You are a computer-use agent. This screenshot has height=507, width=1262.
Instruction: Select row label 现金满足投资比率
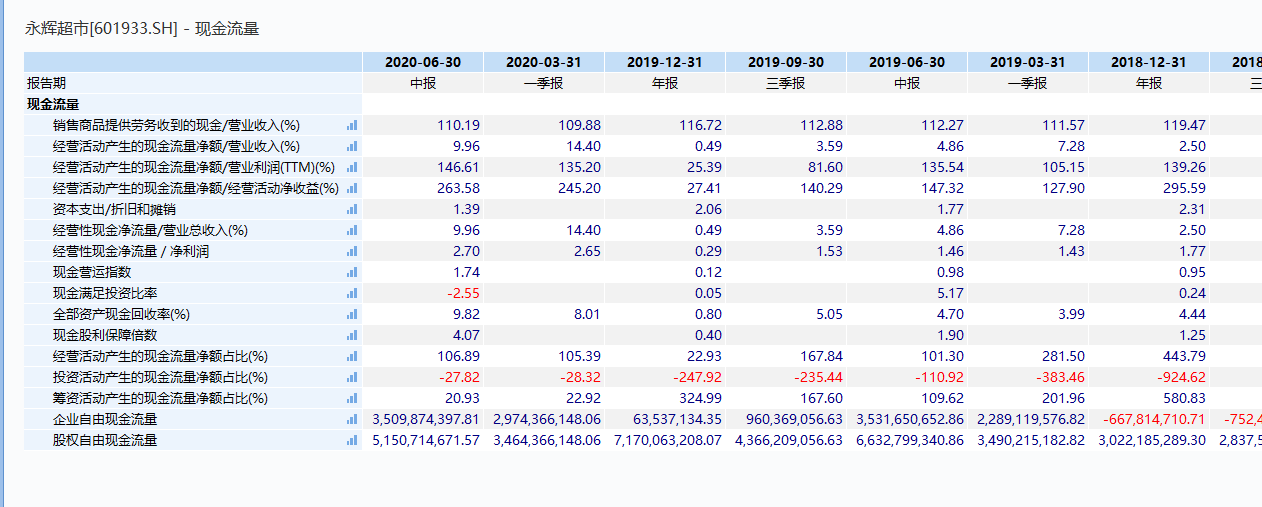point(105,293)
